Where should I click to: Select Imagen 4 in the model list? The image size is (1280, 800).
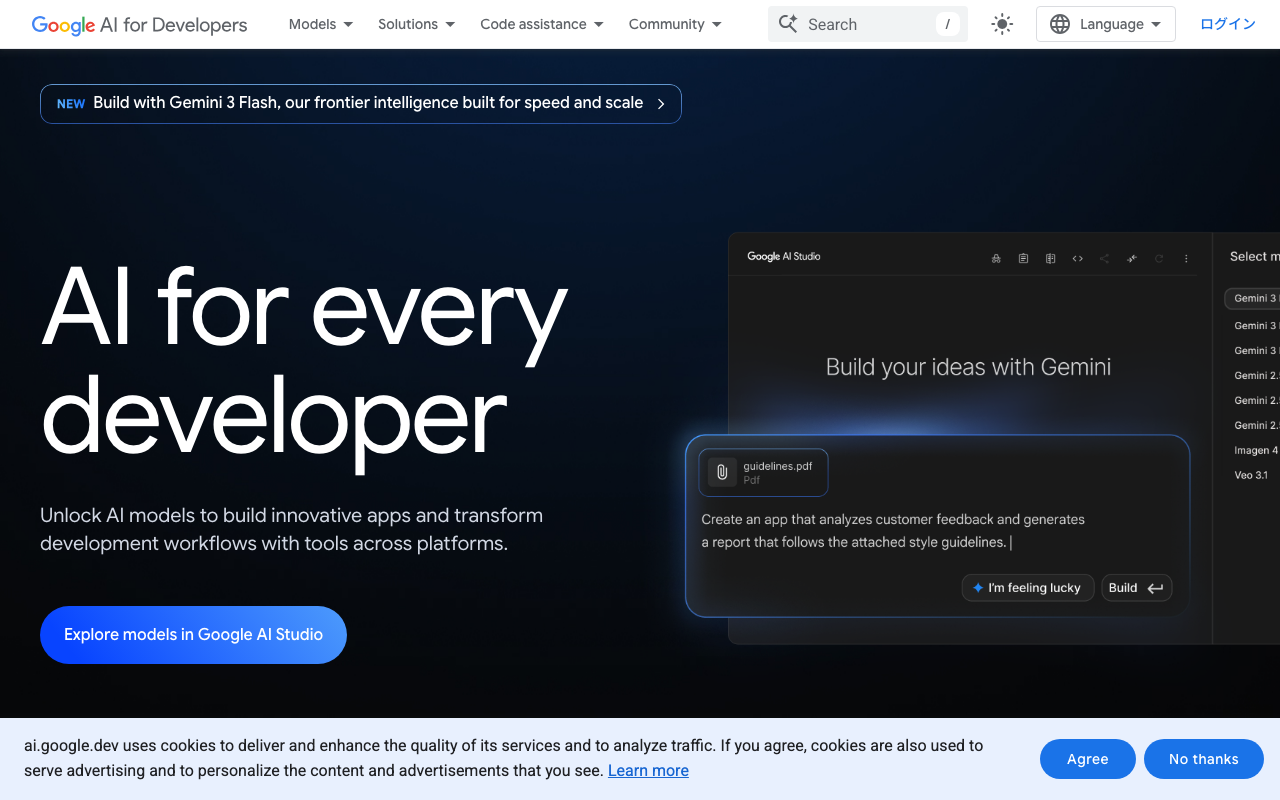[1255, 450]
